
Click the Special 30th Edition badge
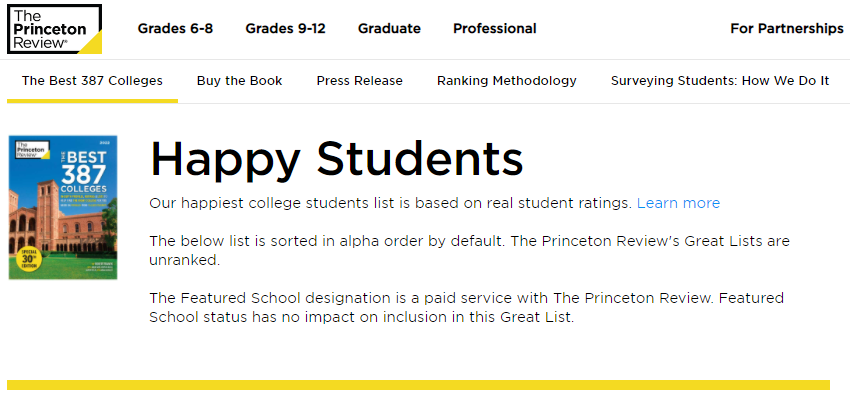tap(25, 259)
